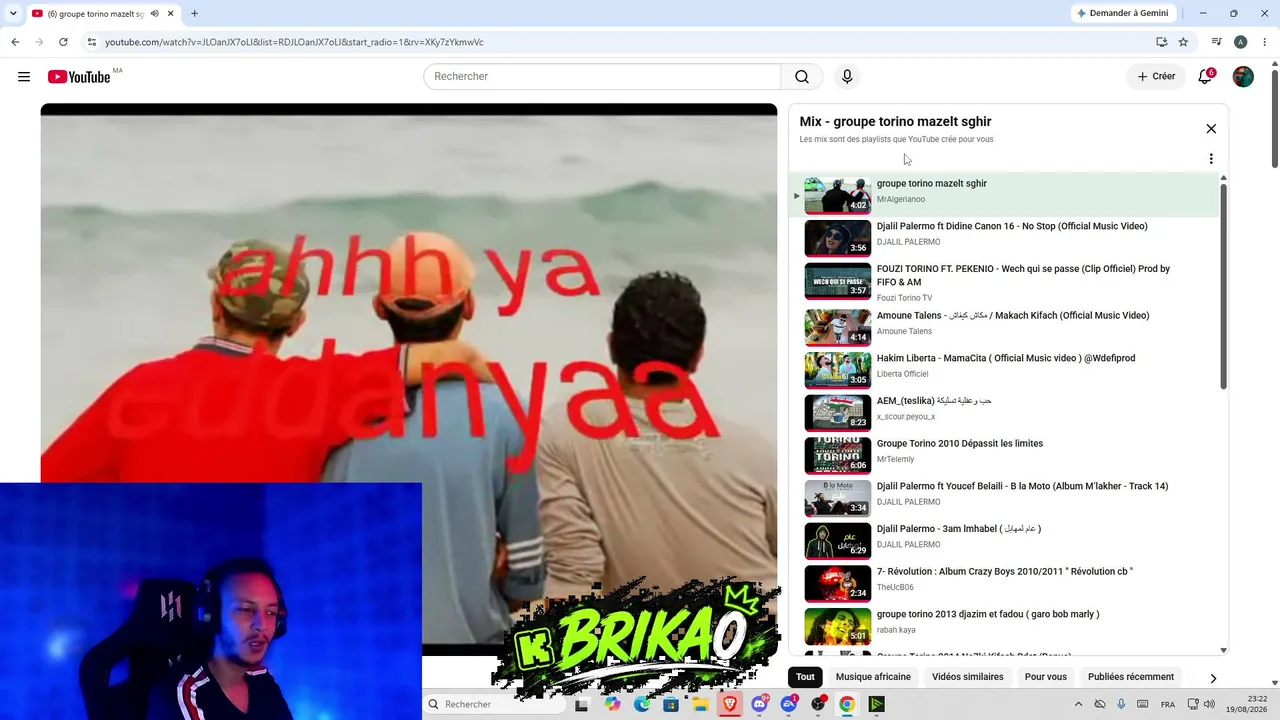Viewport: 1280px width, 720px height.
Task: Open Chrome three-dot menu
Action: (x=1264, y=42)
